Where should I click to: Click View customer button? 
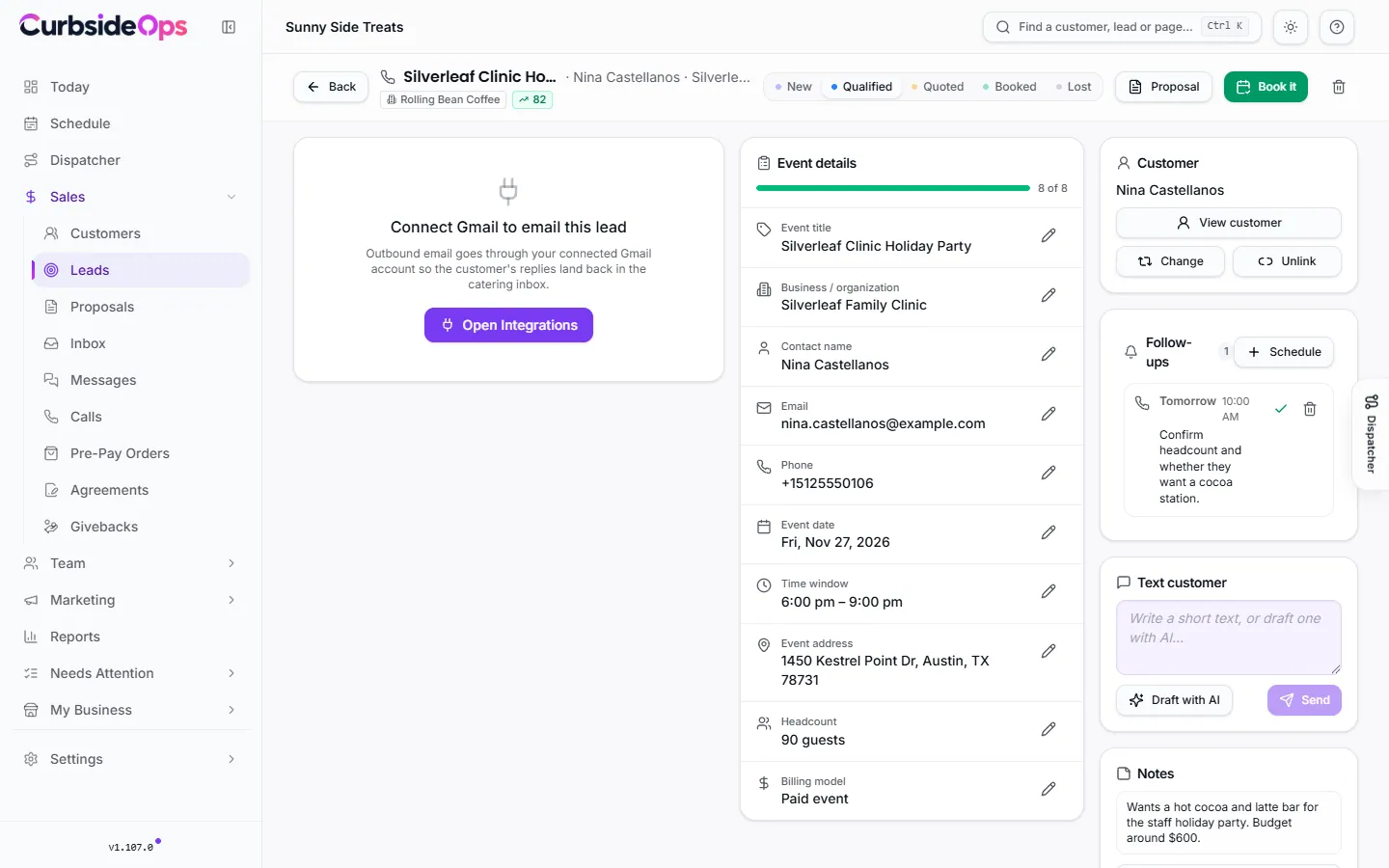(x=1229, y=223)
